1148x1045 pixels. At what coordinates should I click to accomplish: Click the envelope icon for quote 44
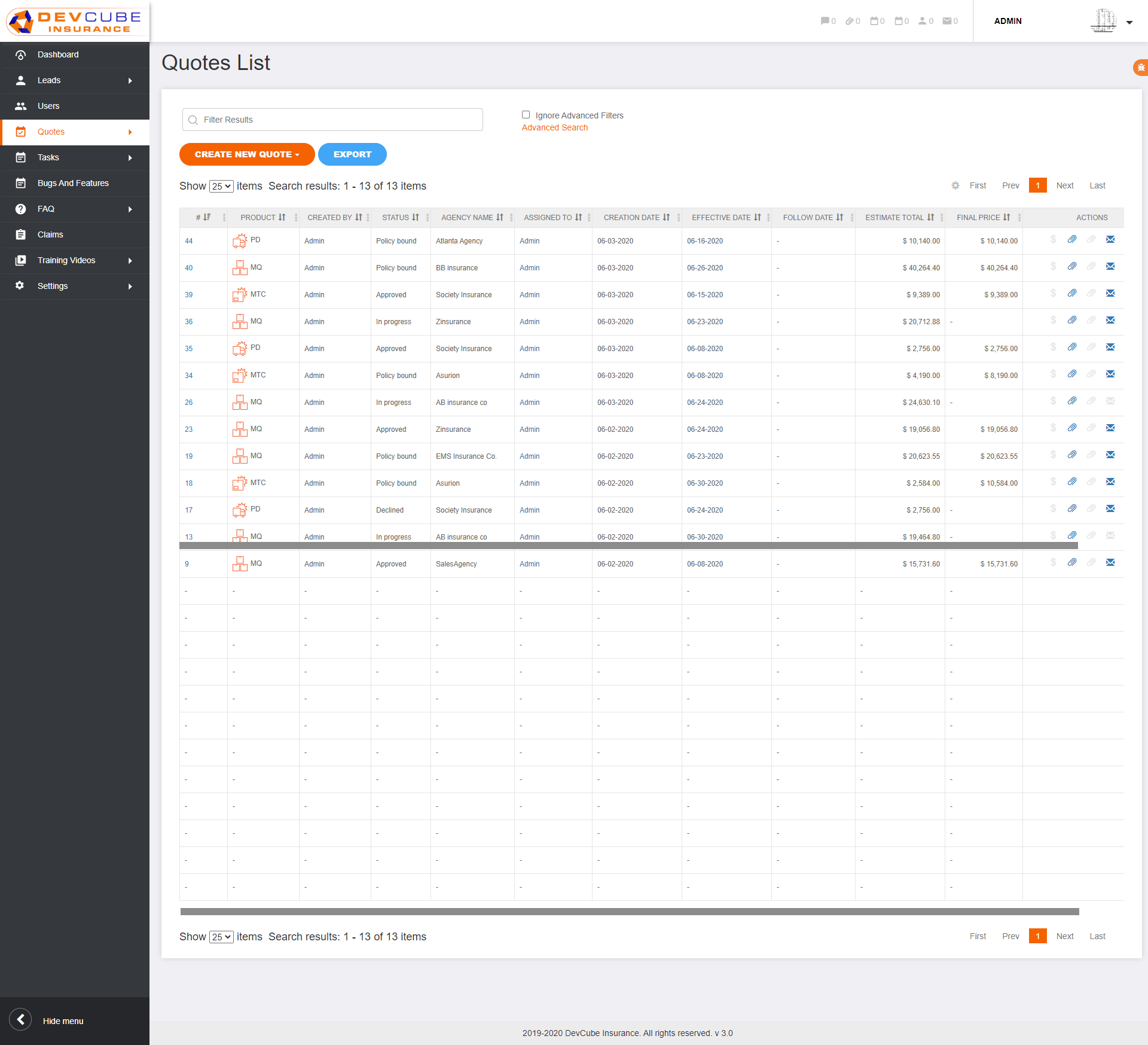point(1110,239)
